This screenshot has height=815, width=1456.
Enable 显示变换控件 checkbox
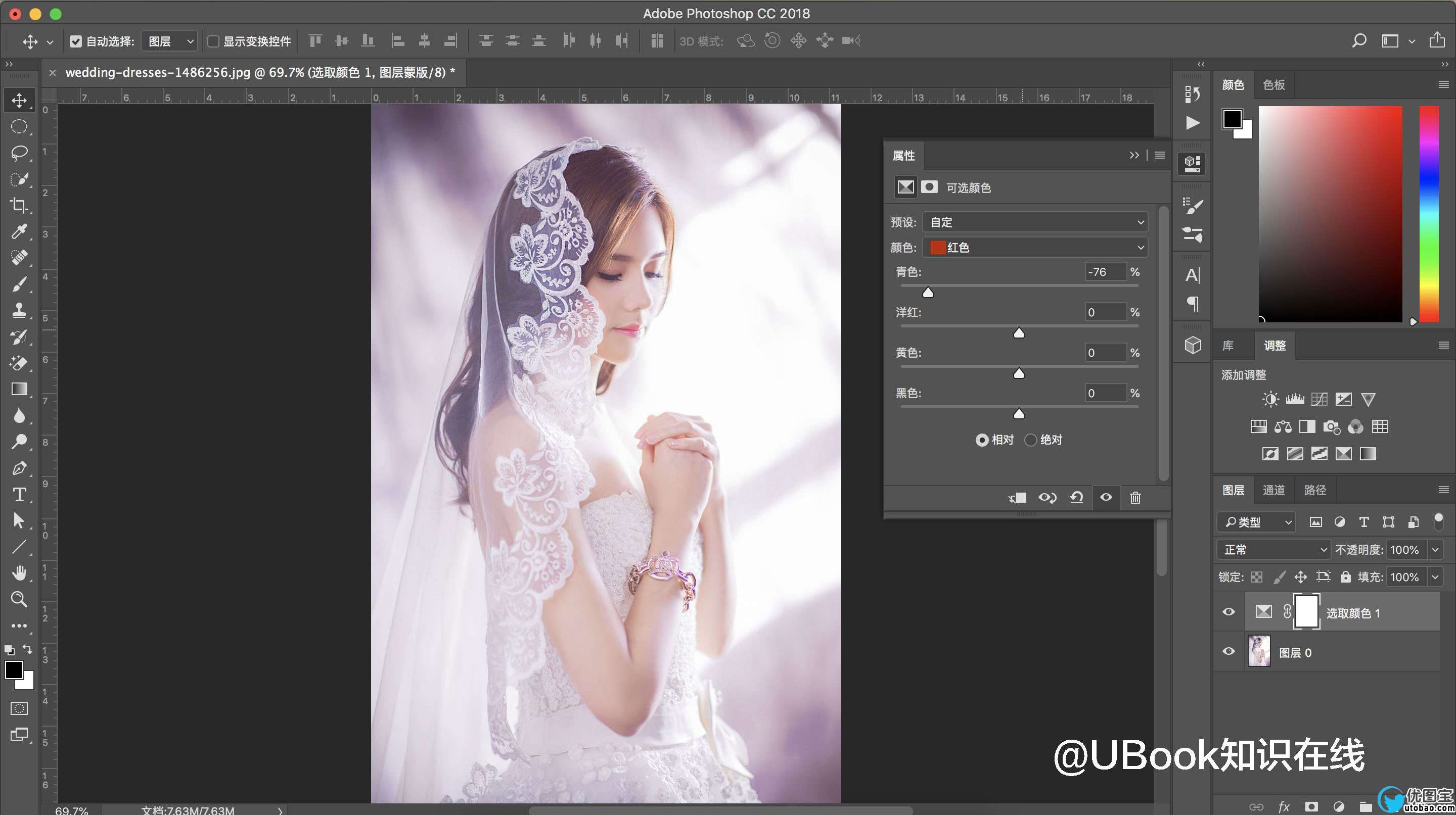click(x=213, y=41)
